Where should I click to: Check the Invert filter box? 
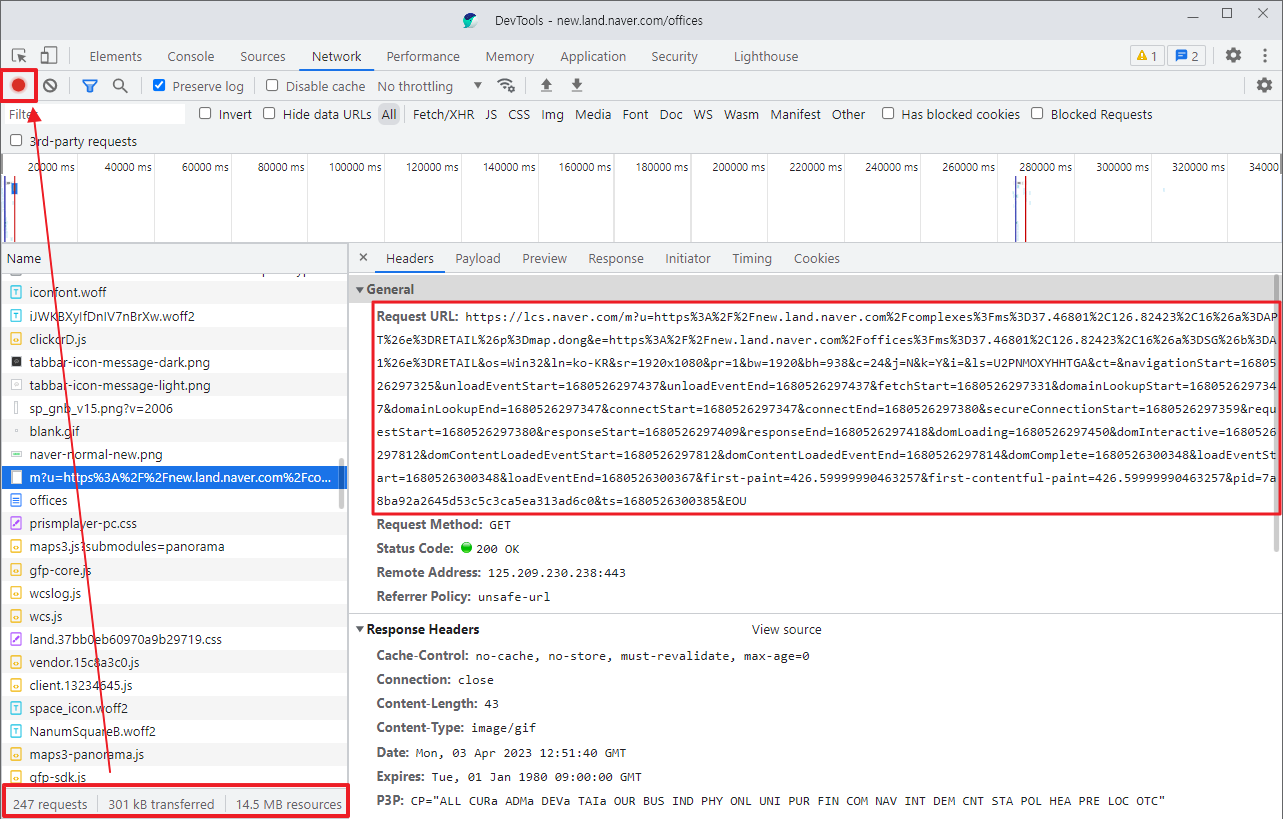tap(205, 114)
